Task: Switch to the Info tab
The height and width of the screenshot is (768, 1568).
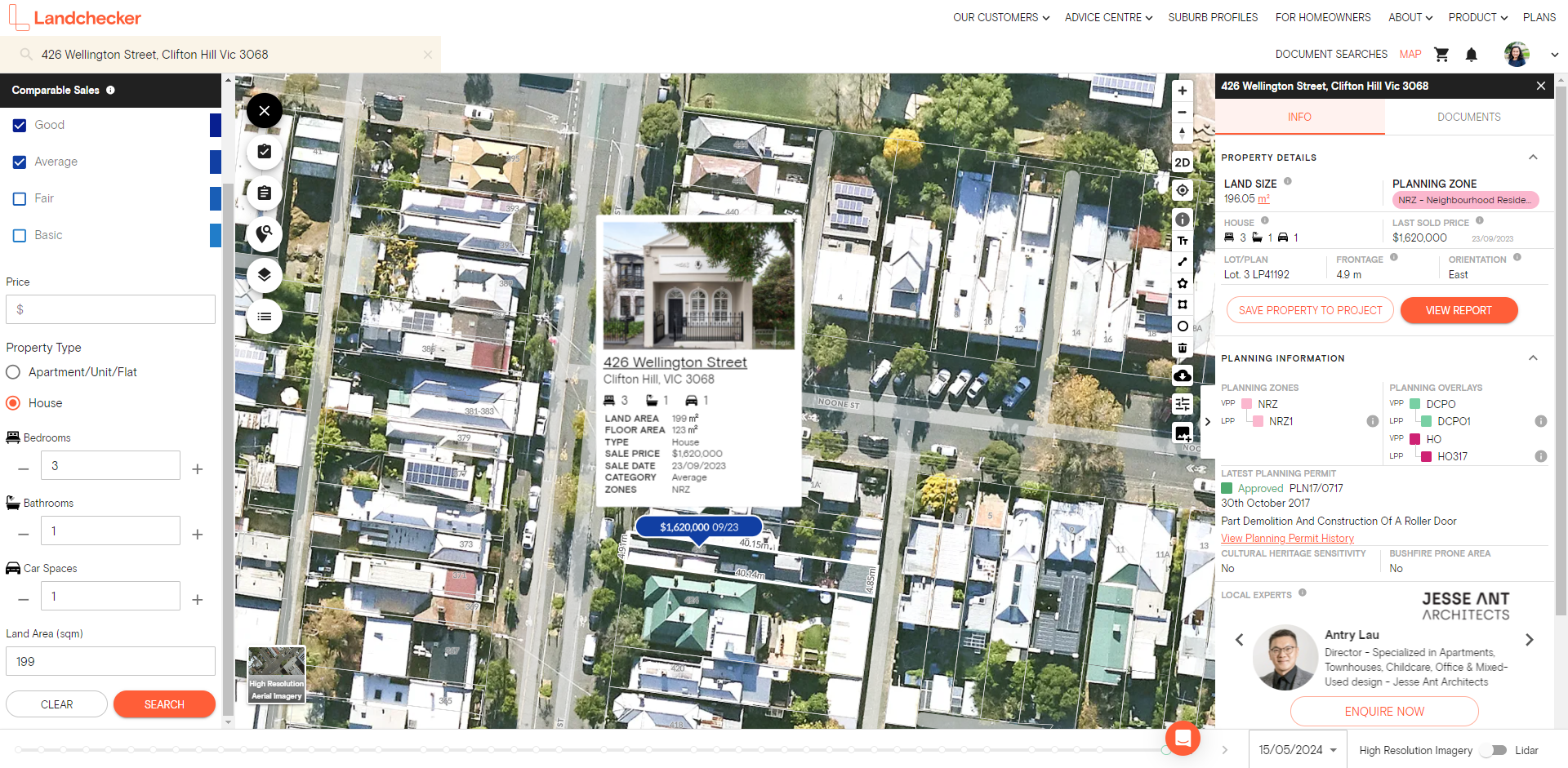Action: point(1299,117)
